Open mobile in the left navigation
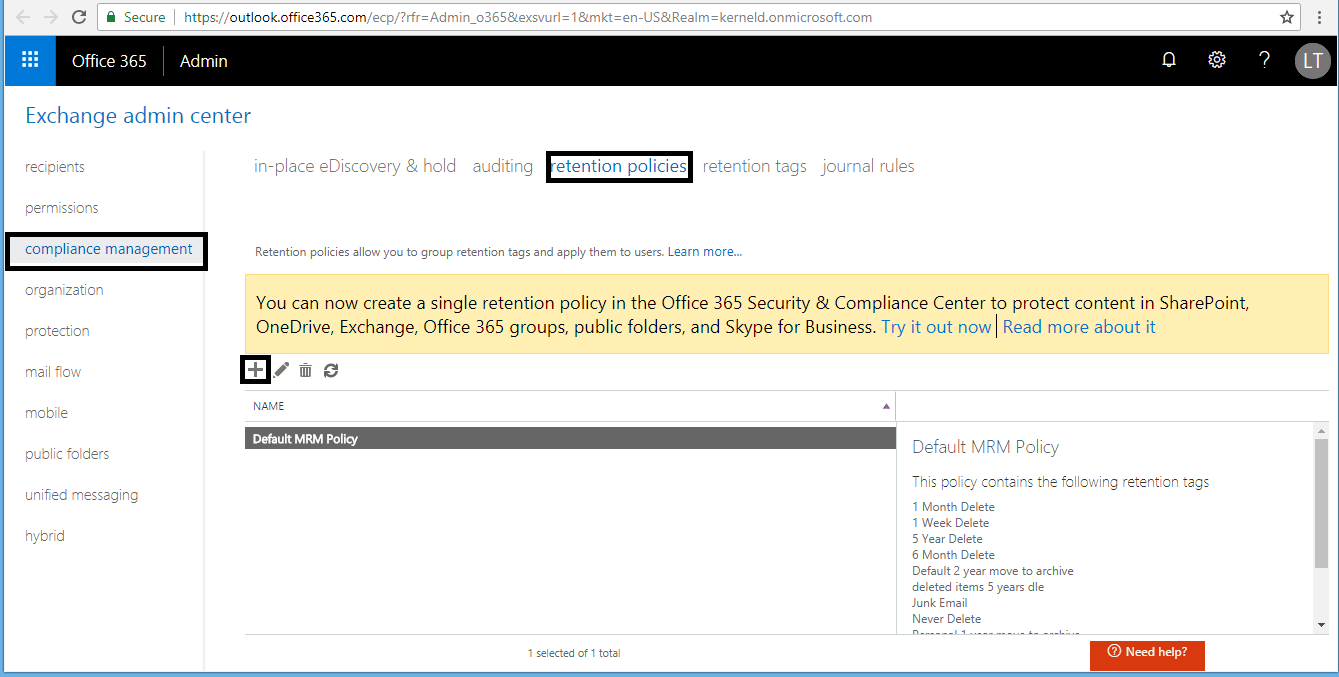Viewport: 1339px width, 677px height. pyautogui.click(x=47, y=413)
